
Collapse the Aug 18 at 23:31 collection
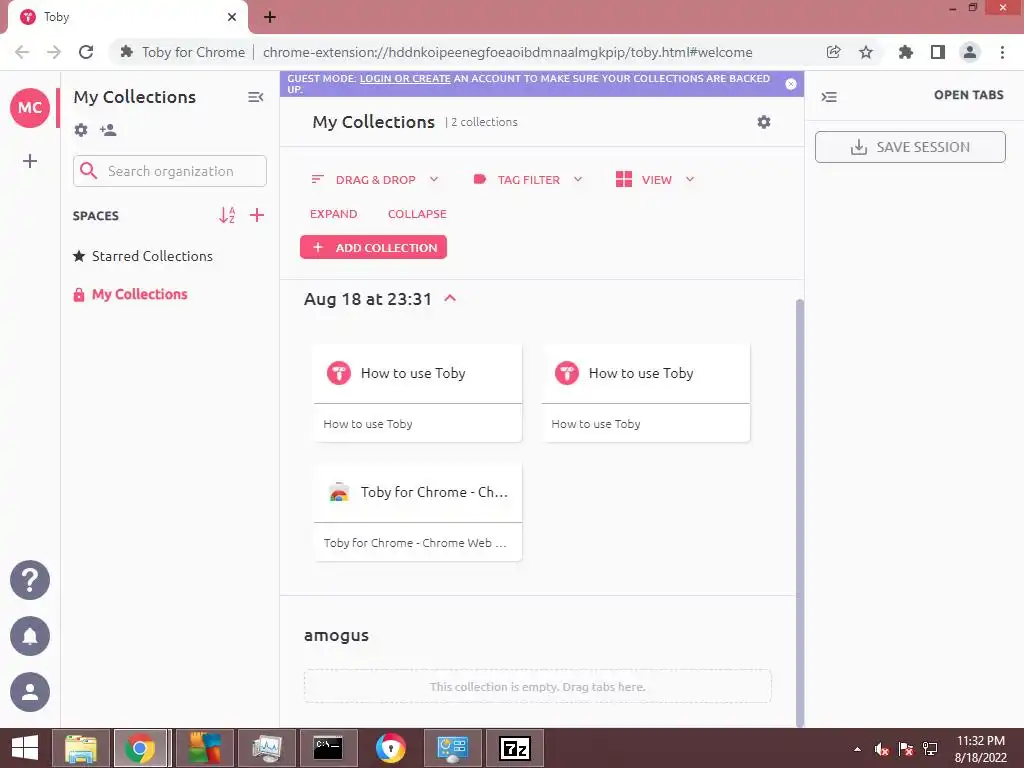tap(450, 299)
